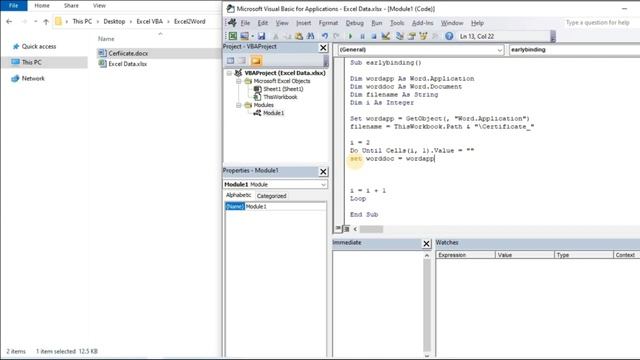This screenshot has height=360, width=640.
Task: Open the VBA File menu
Action: (245, 23)
